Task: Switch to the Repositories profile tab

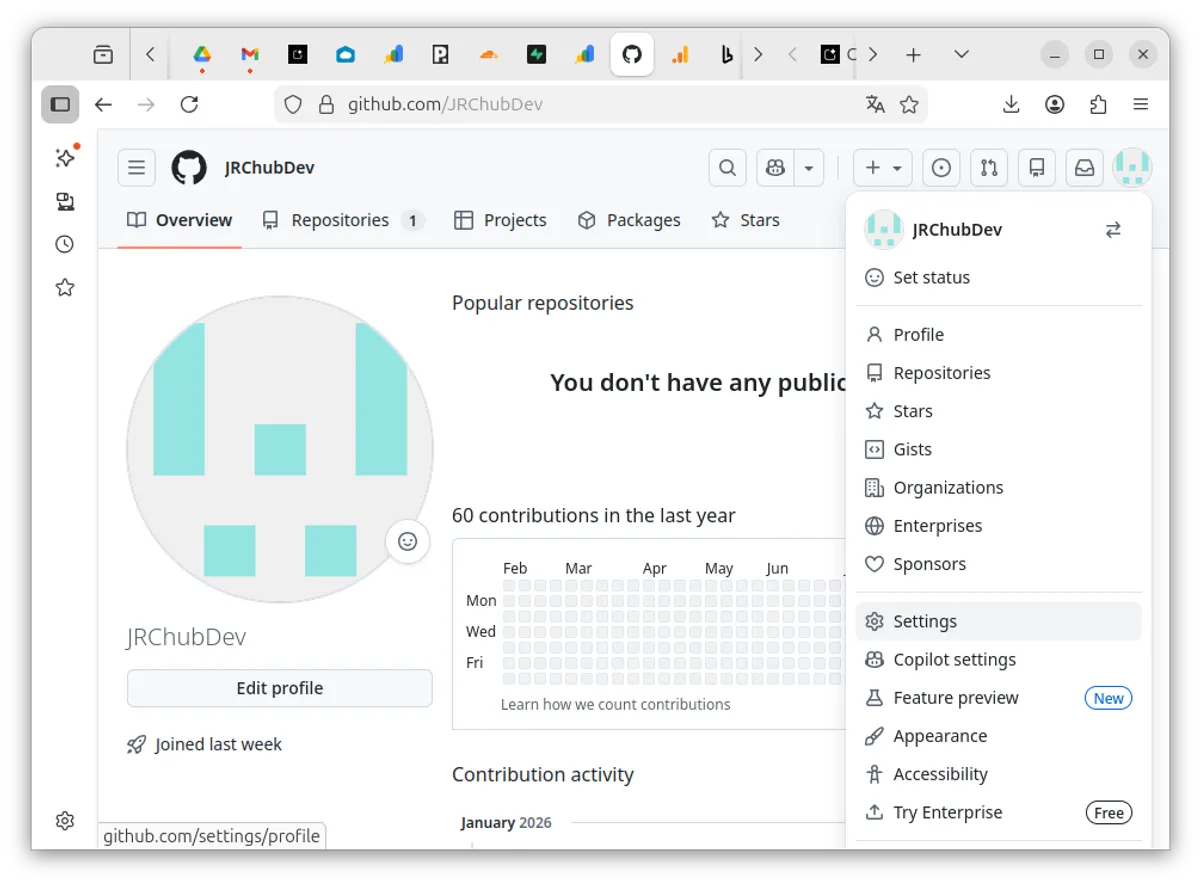Action: pyautogui.click(x=343, y=220)
